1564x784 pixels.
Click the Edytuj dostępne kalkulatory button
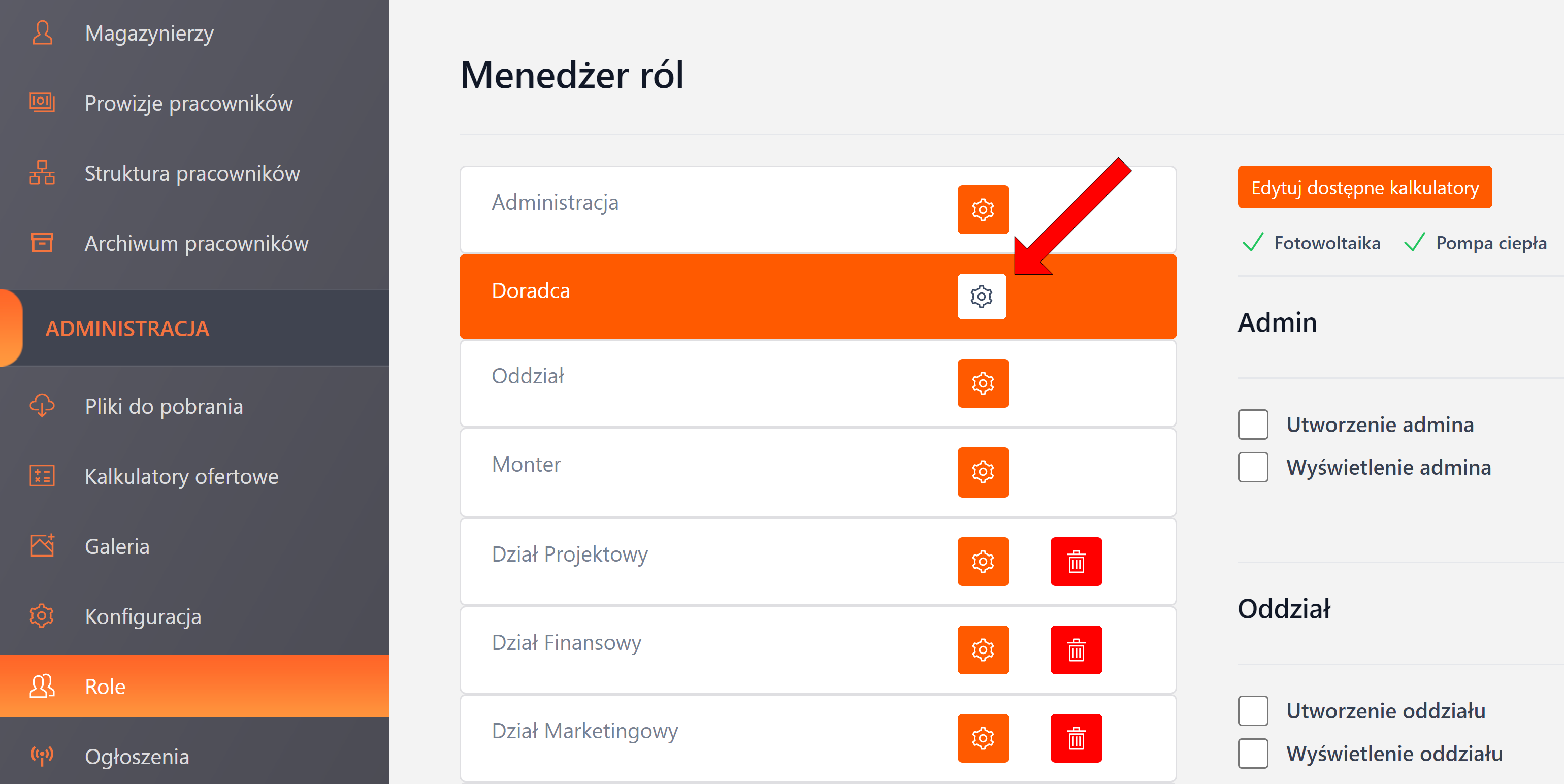click(x=1363, y=187)
